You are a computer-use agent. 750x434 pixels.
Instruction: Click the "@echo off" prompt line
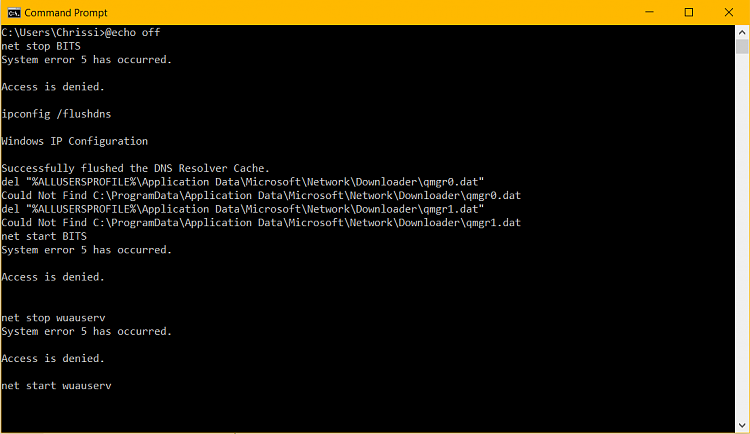click(80, 33)
